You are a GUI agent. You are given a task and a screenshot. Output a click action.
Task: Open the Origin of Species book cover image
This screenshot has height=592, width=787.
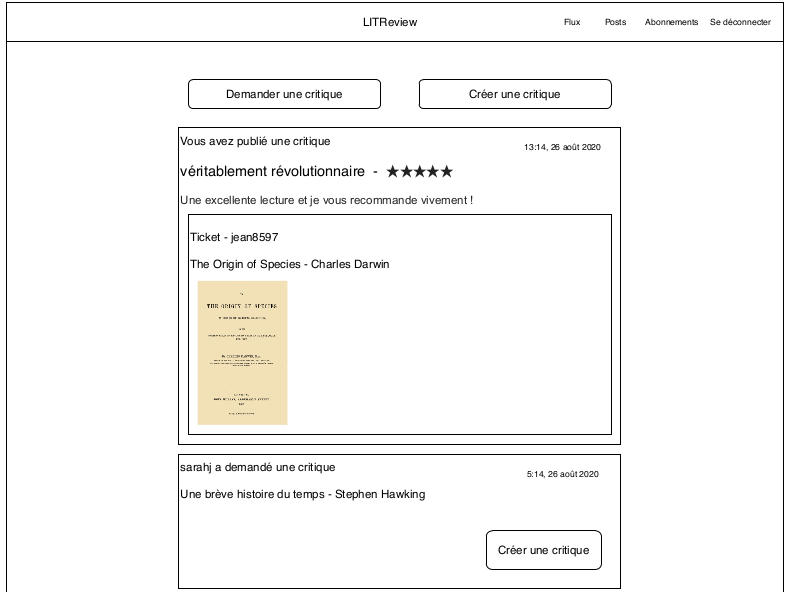242,353
